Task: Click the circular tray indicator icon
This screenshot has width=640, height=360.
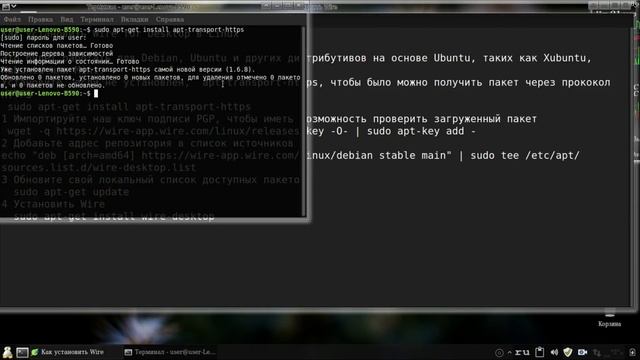Action: coord(499,353)
